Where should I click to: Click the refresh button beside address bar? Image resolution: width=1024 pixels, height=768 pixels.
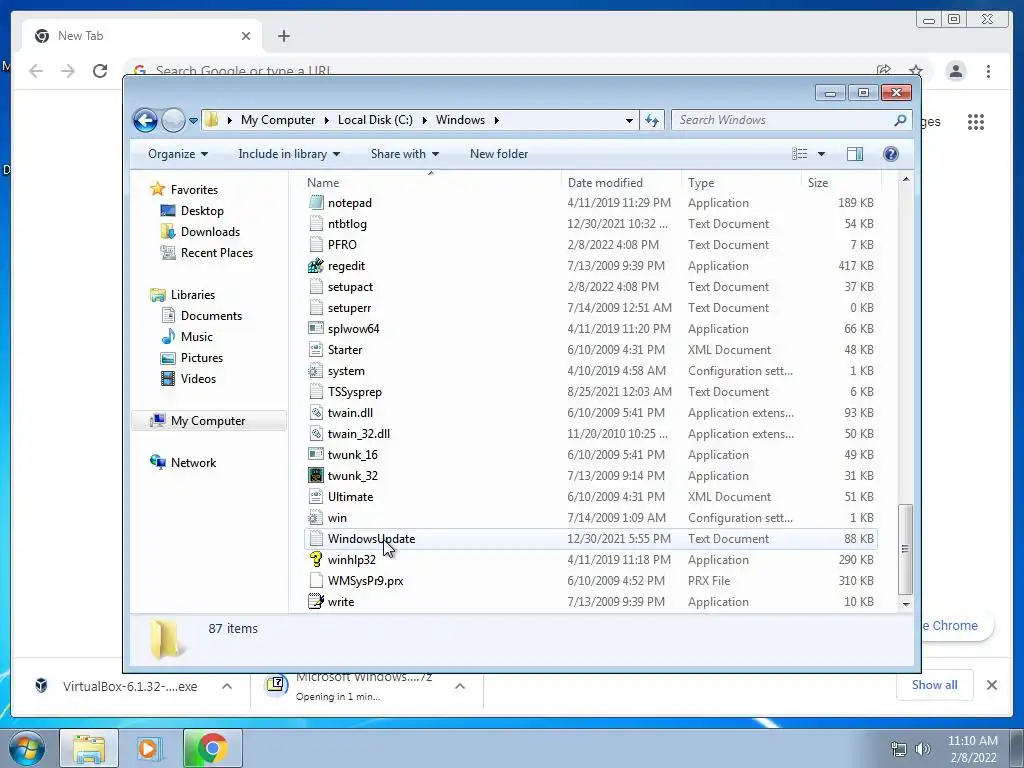pos(652,120)
